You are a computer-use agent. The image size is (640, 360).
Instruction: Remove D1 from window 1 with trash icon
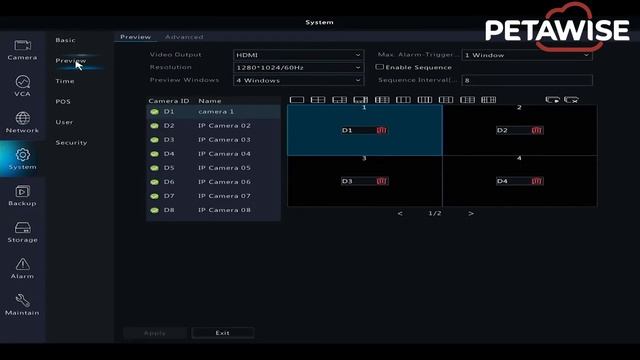[382, 130]
